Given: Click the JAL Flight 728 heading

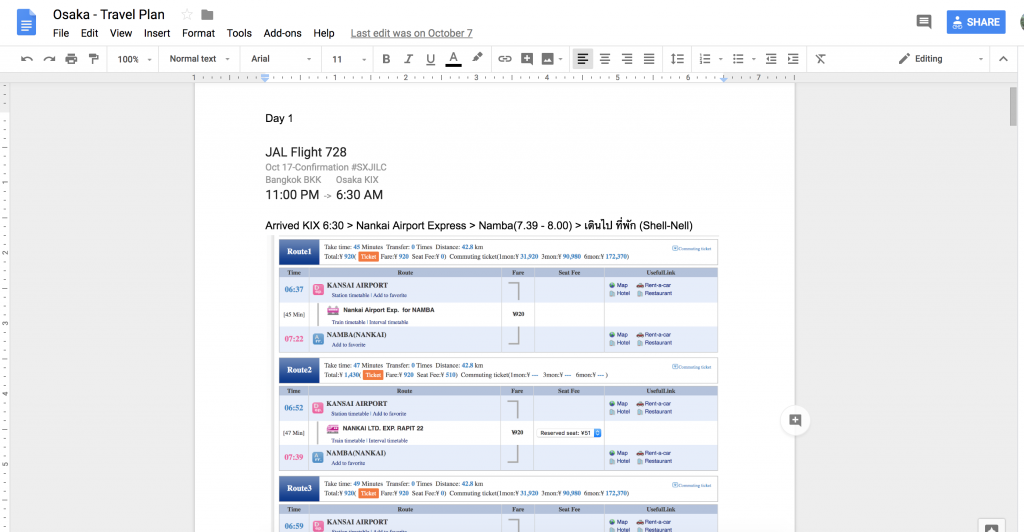Looking at the screenshot, I should (x=306, y=152).
